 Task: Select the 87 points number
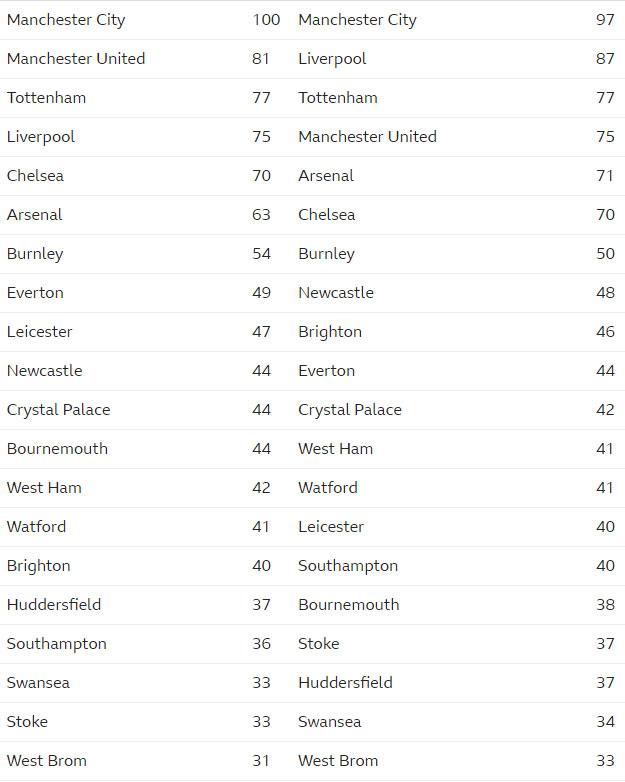(x=605, y=59)
